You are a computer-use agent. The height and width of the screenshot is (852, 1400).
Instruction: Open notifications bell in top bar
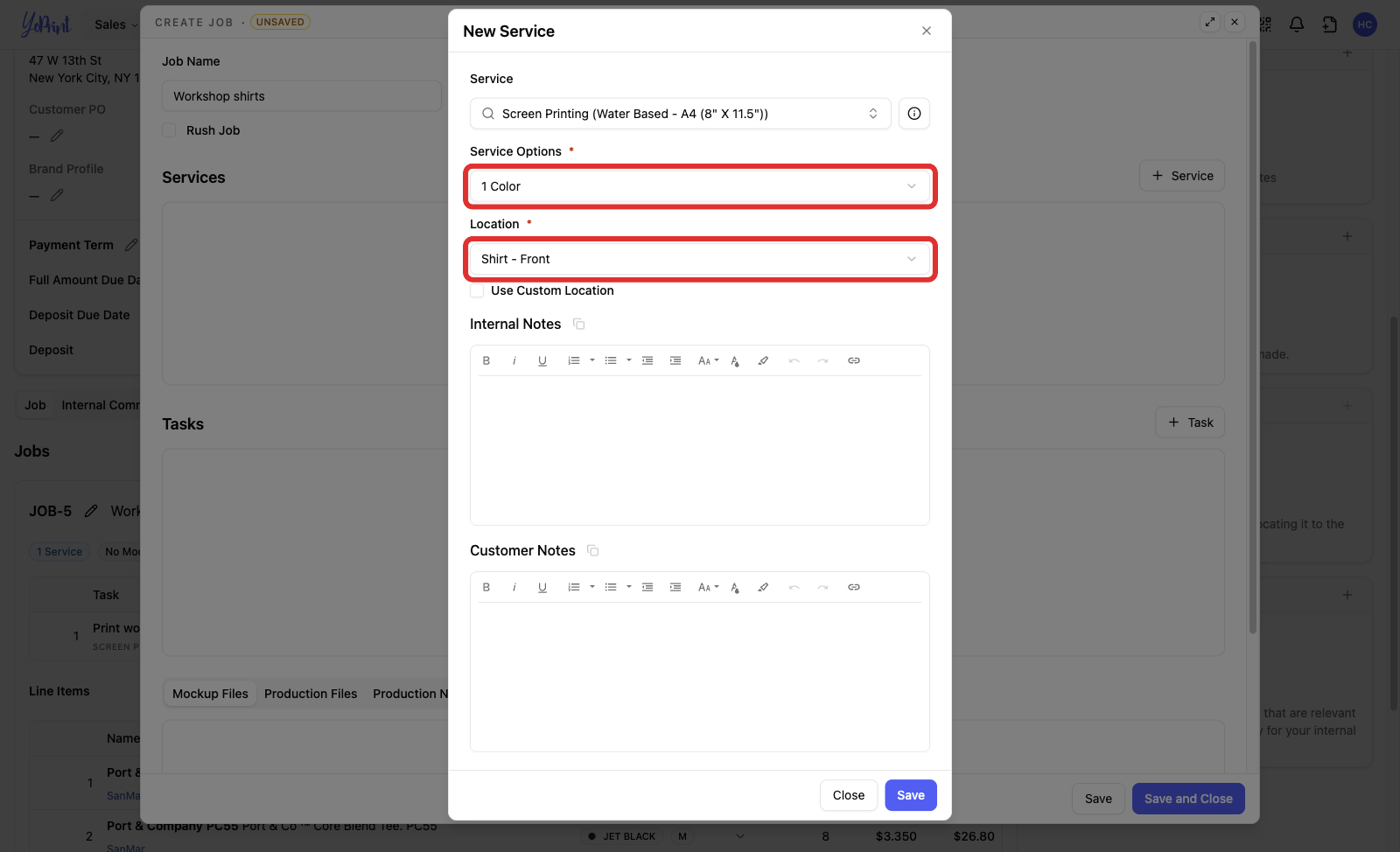pos(1297,24)
